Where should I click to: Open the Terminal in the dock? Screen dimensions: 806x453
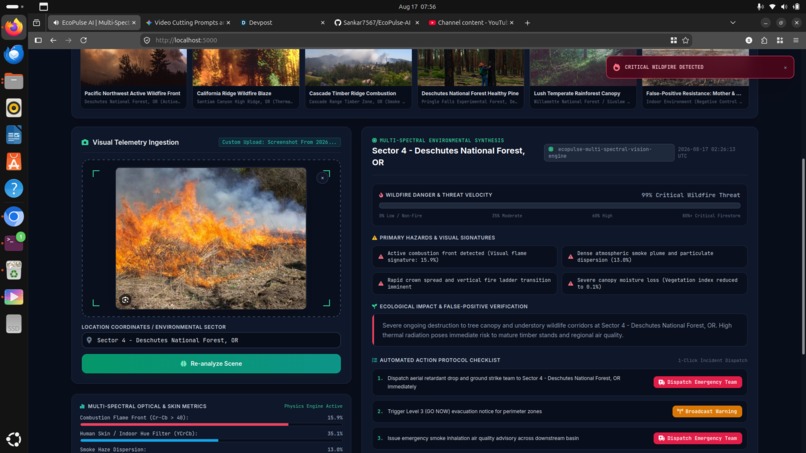[x=14, y=243]
